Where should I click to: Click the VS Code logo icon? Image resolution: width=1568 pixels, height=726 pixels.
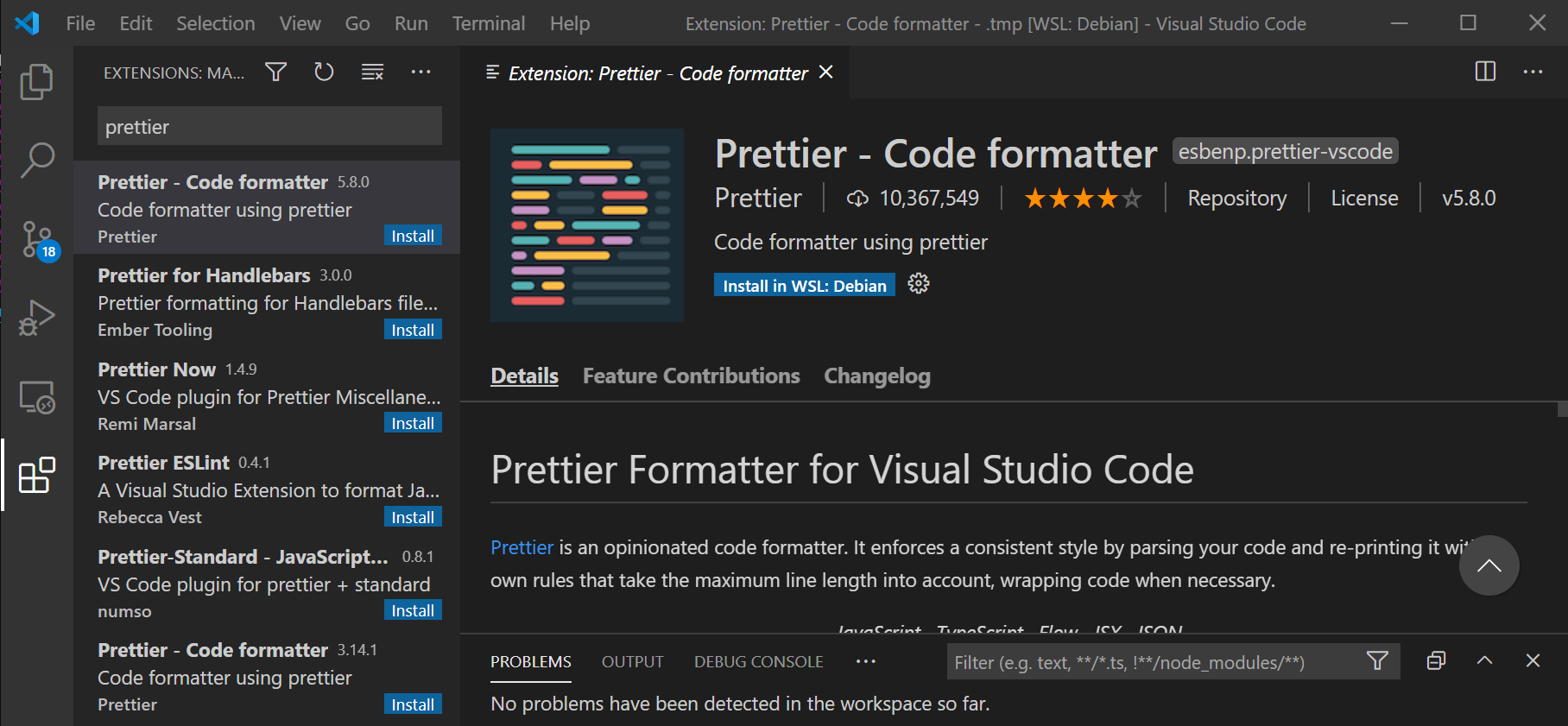(x=27, y=22)
